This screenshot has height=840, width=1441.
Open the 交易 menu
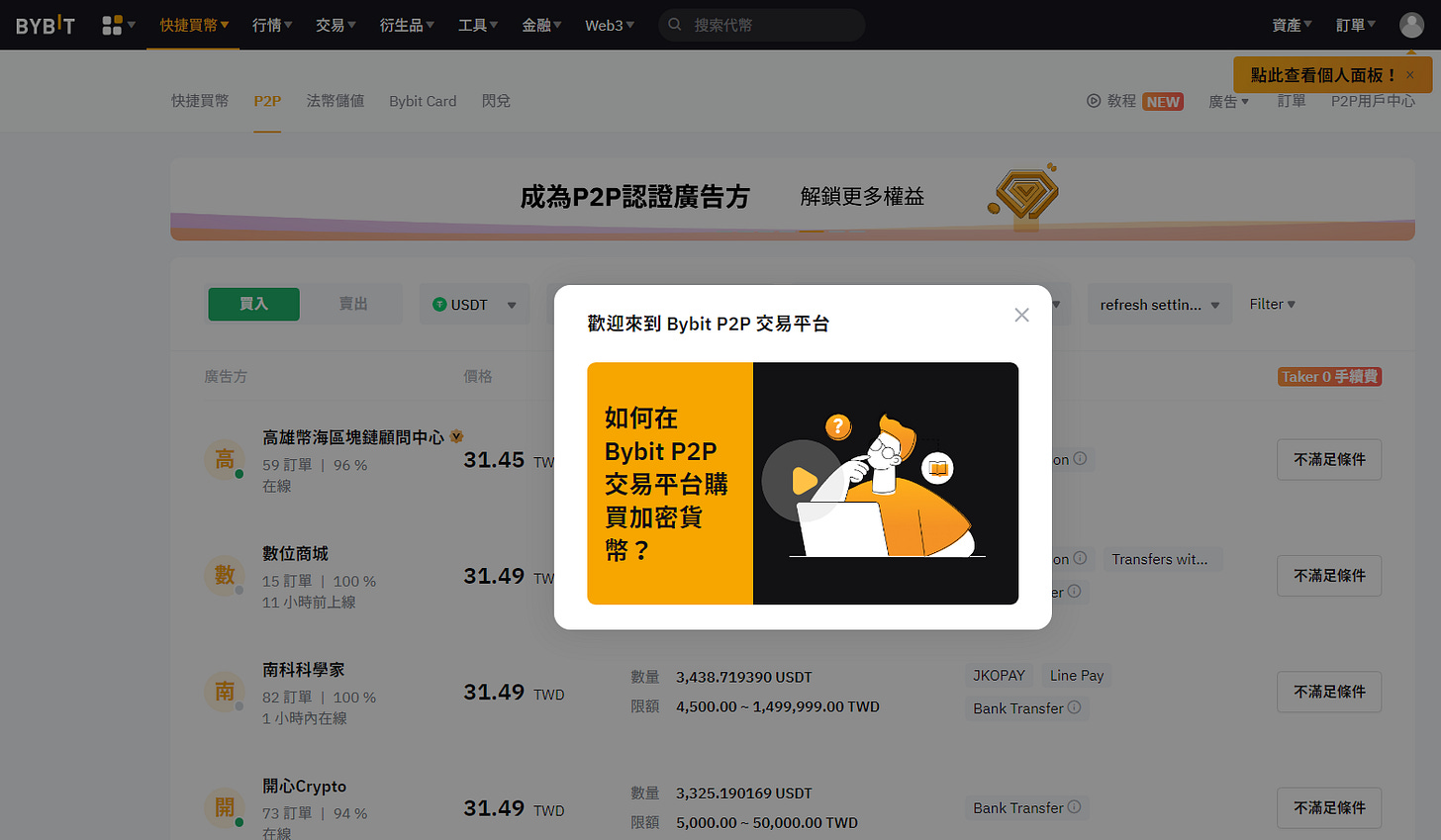336,25
